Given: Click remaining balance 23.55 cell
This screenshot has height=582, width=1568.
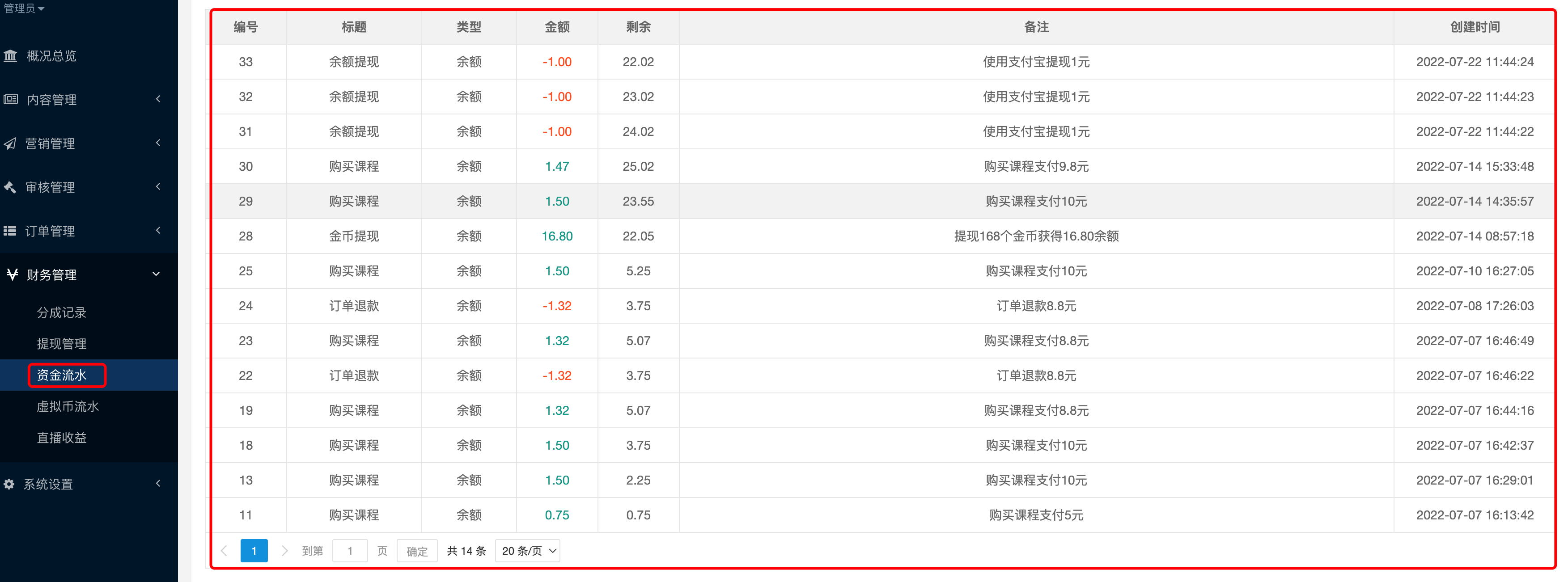Looking at the screenshot, I should [x=639, y=201].
